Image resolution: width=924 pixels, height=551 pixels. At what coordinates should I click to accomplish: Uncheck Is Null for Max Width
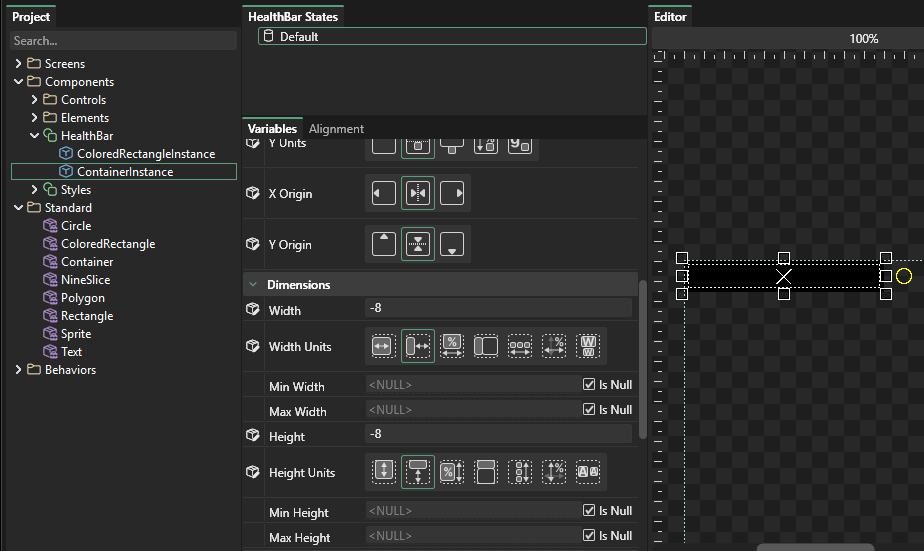(x=589, y=409)
